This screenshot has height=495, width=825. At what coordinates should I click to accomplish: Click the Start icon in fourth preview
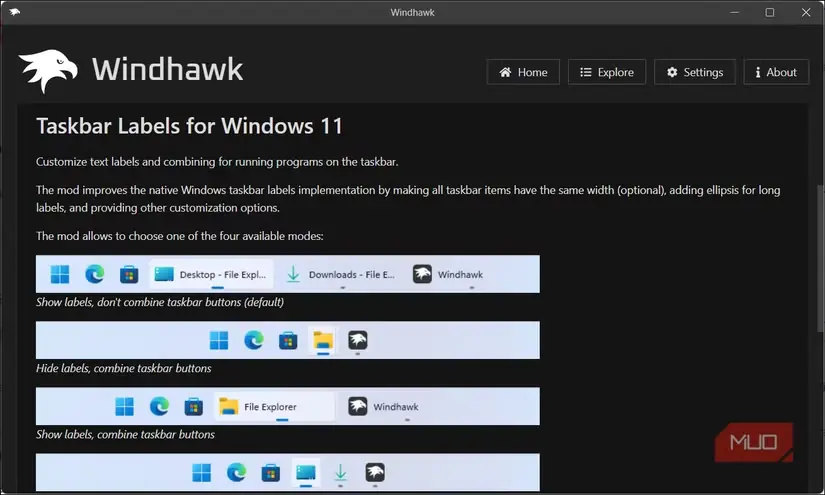click(x=202, y=472)
